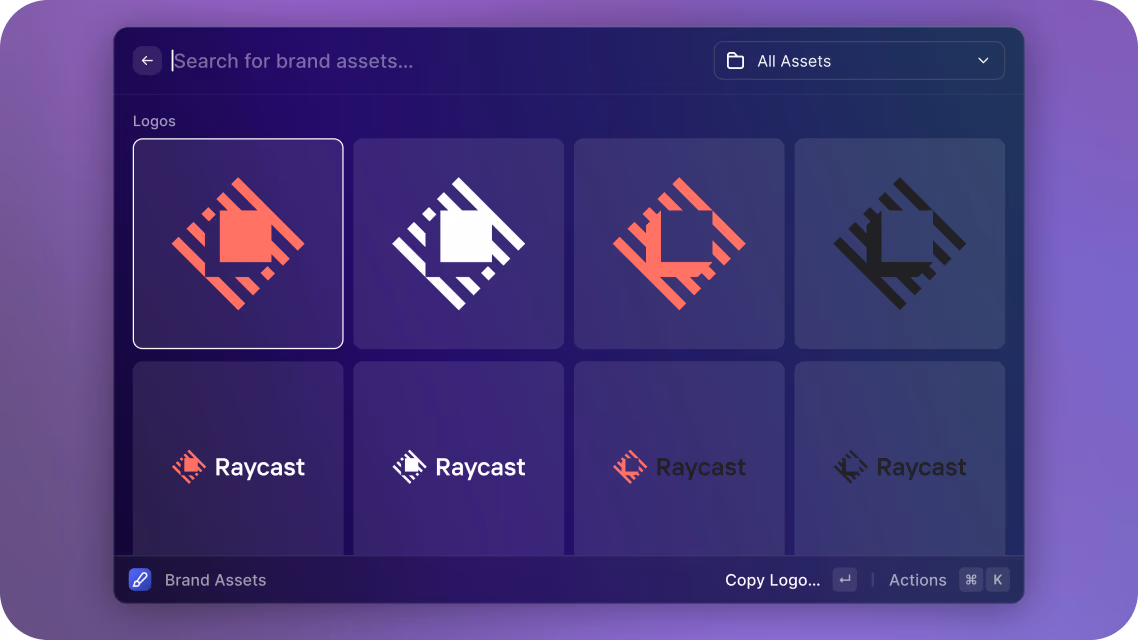Focus the brand assets search field
Image resolution: width=1138 pixels, height=640 pixels.
[x=435, y=61]
